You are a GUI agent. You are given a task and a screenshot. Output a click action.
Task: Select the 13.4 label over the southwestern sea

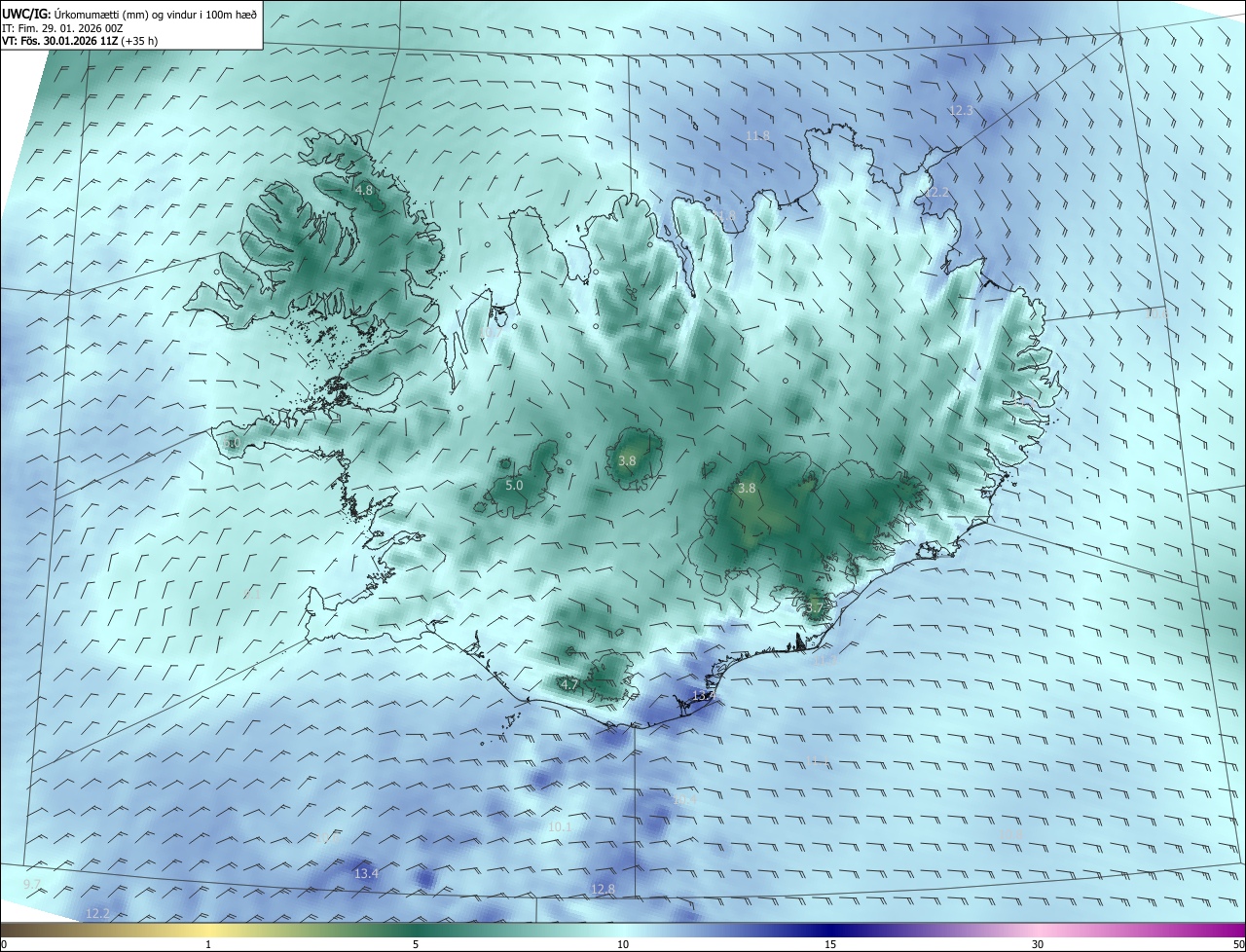point(366,874)
